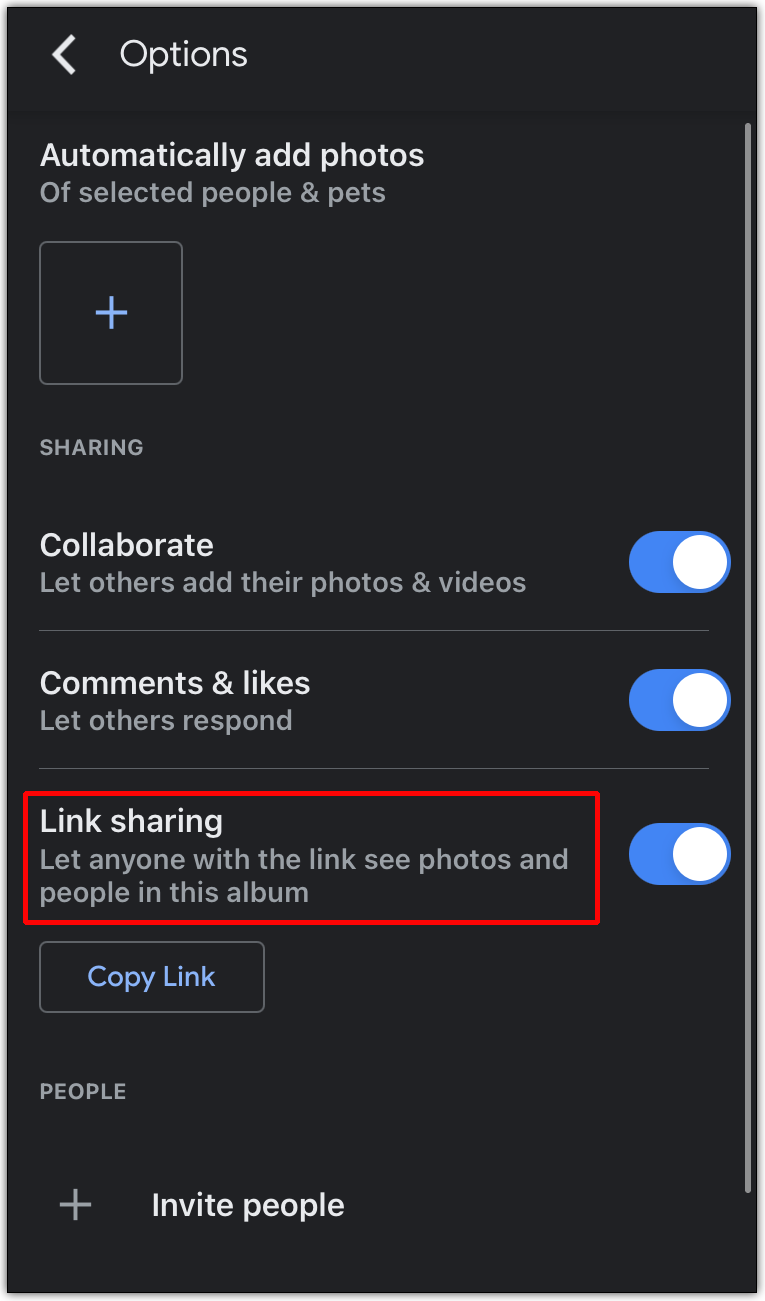Select the Collaborate setting label

tap(127, 545)
